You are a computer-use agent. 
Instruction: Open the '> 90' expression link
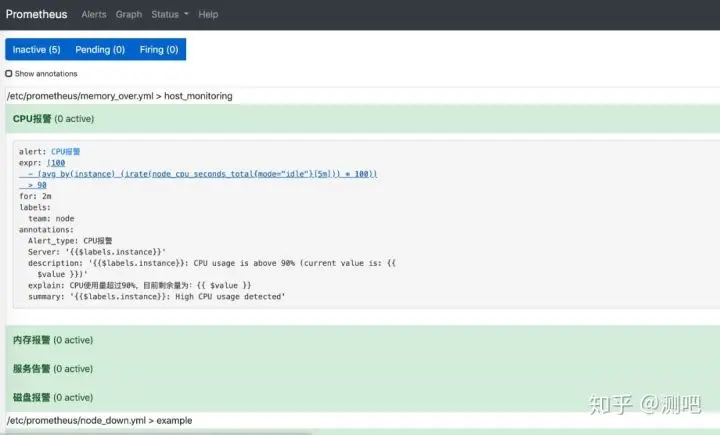pyautogui.click(x=33, y=185)
